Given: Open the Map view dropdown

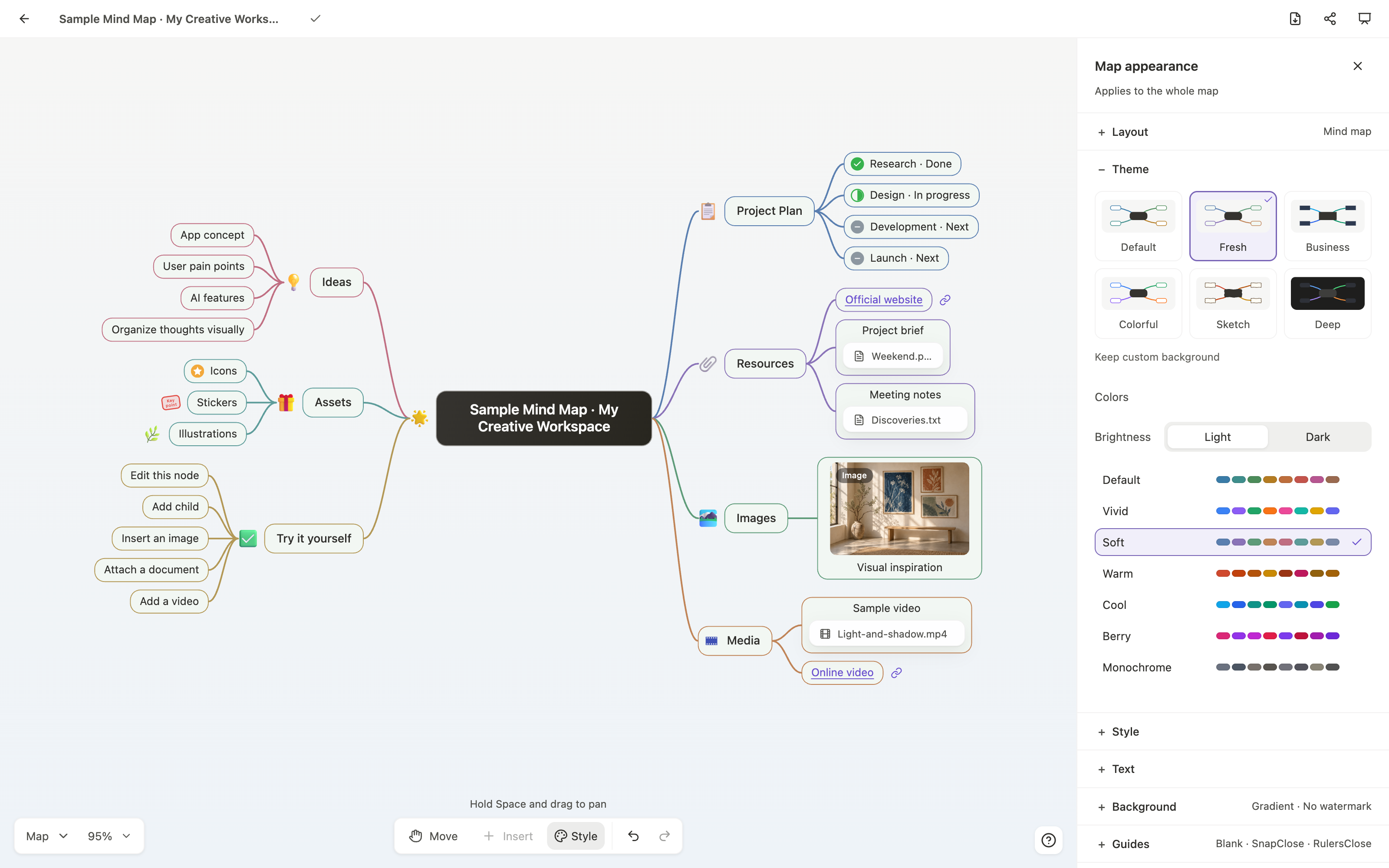Looking at the screenshot, I should coord(47,836).
